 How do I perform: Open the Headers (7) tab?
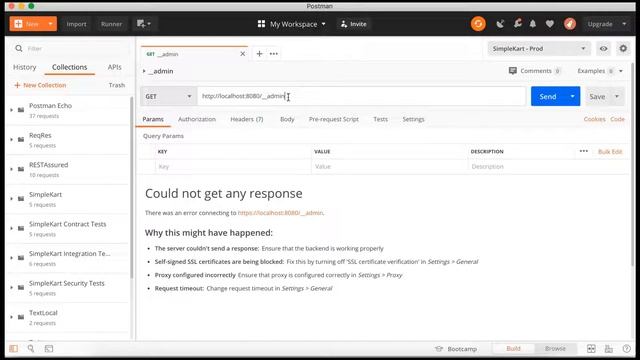pyautogui.click(x=247, y=119)
